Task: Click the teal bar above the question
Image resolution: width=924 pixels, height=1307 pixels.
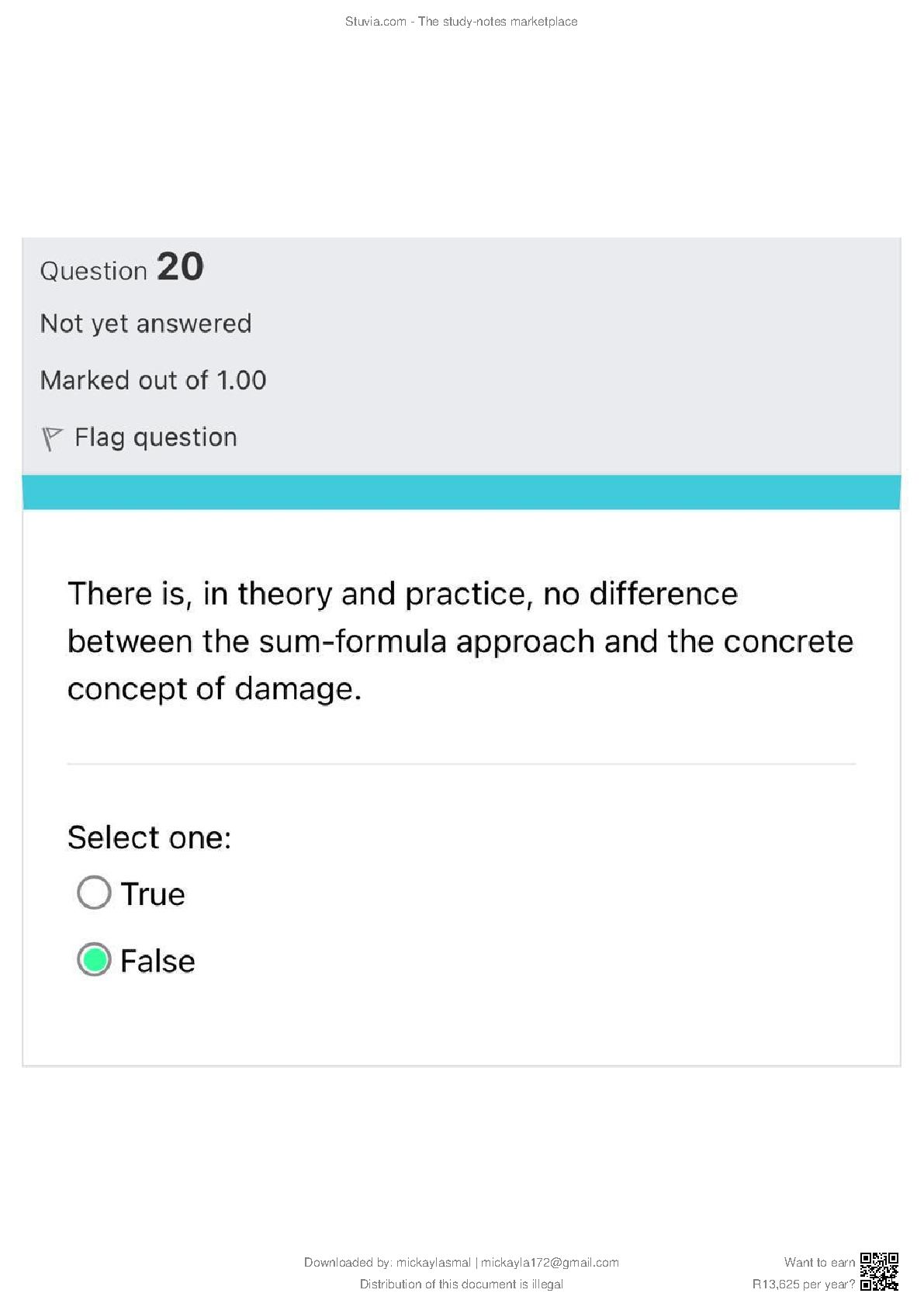Action: [461, 493]
